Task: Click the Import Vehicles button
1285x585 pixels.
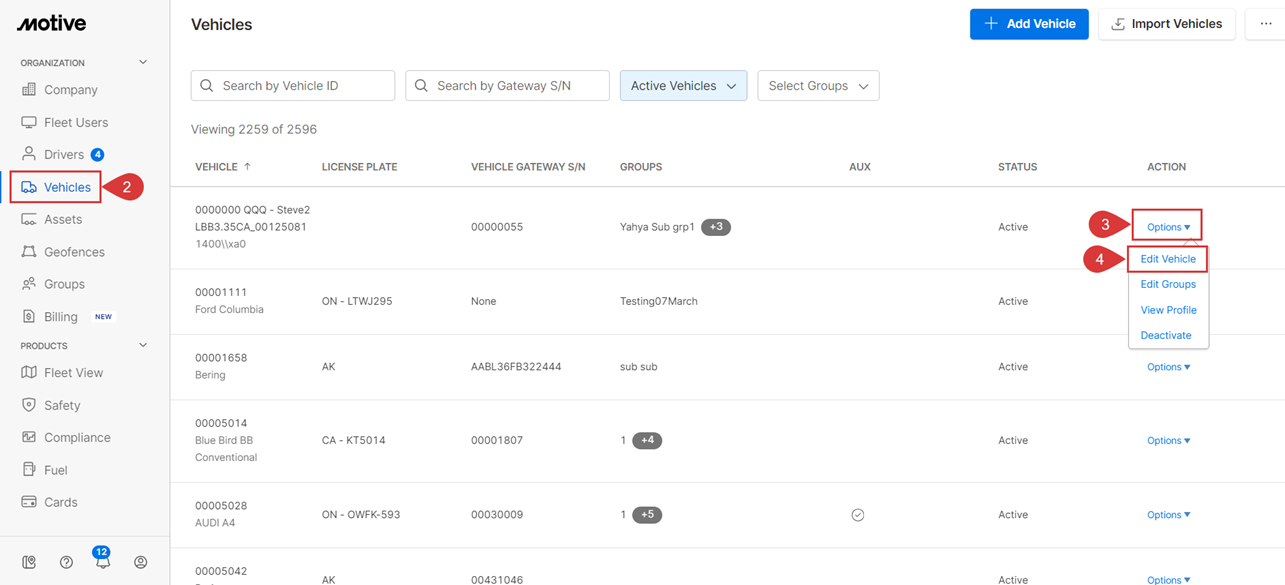Action: (x=1167, y=23)
